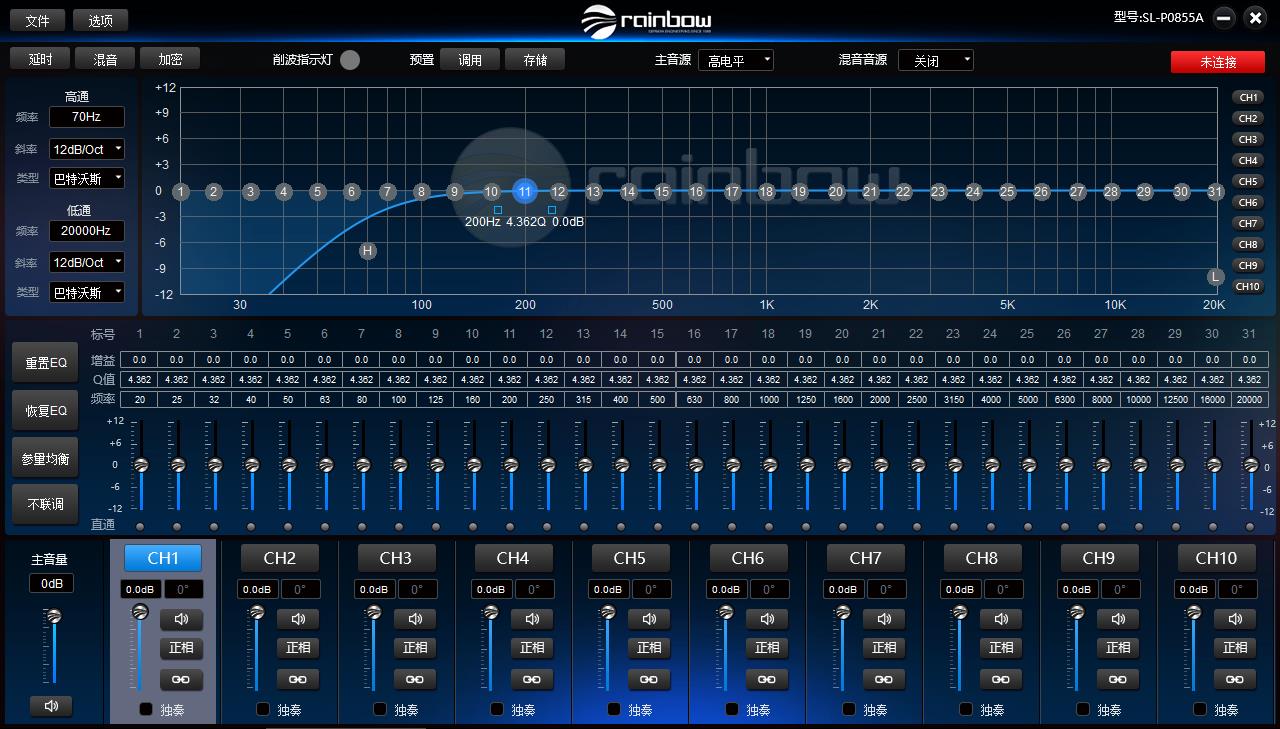
Task: Open the 文件 menu
Action: point(38,20)
